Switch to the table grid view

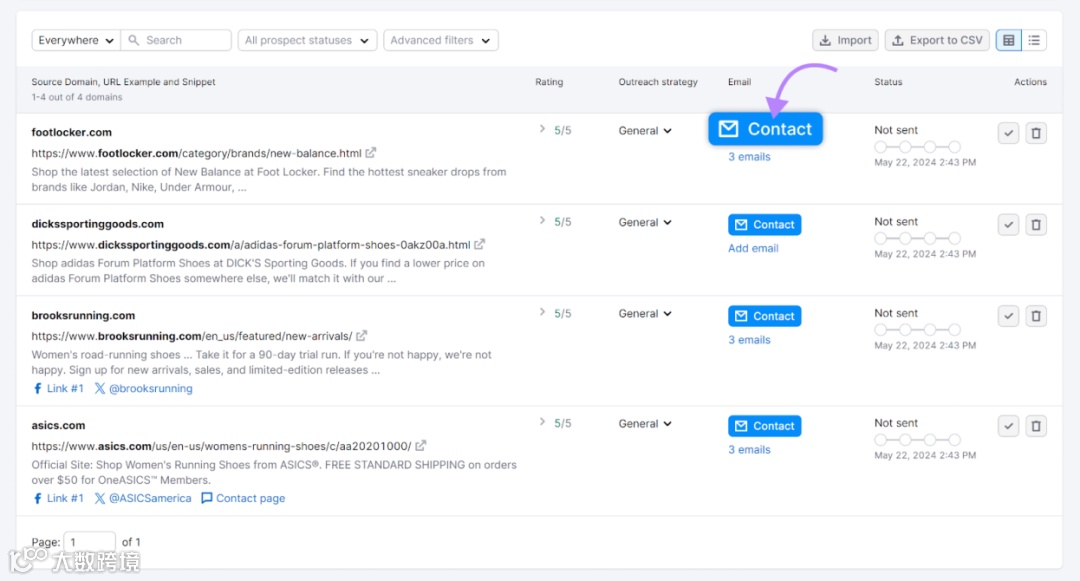1008,41
